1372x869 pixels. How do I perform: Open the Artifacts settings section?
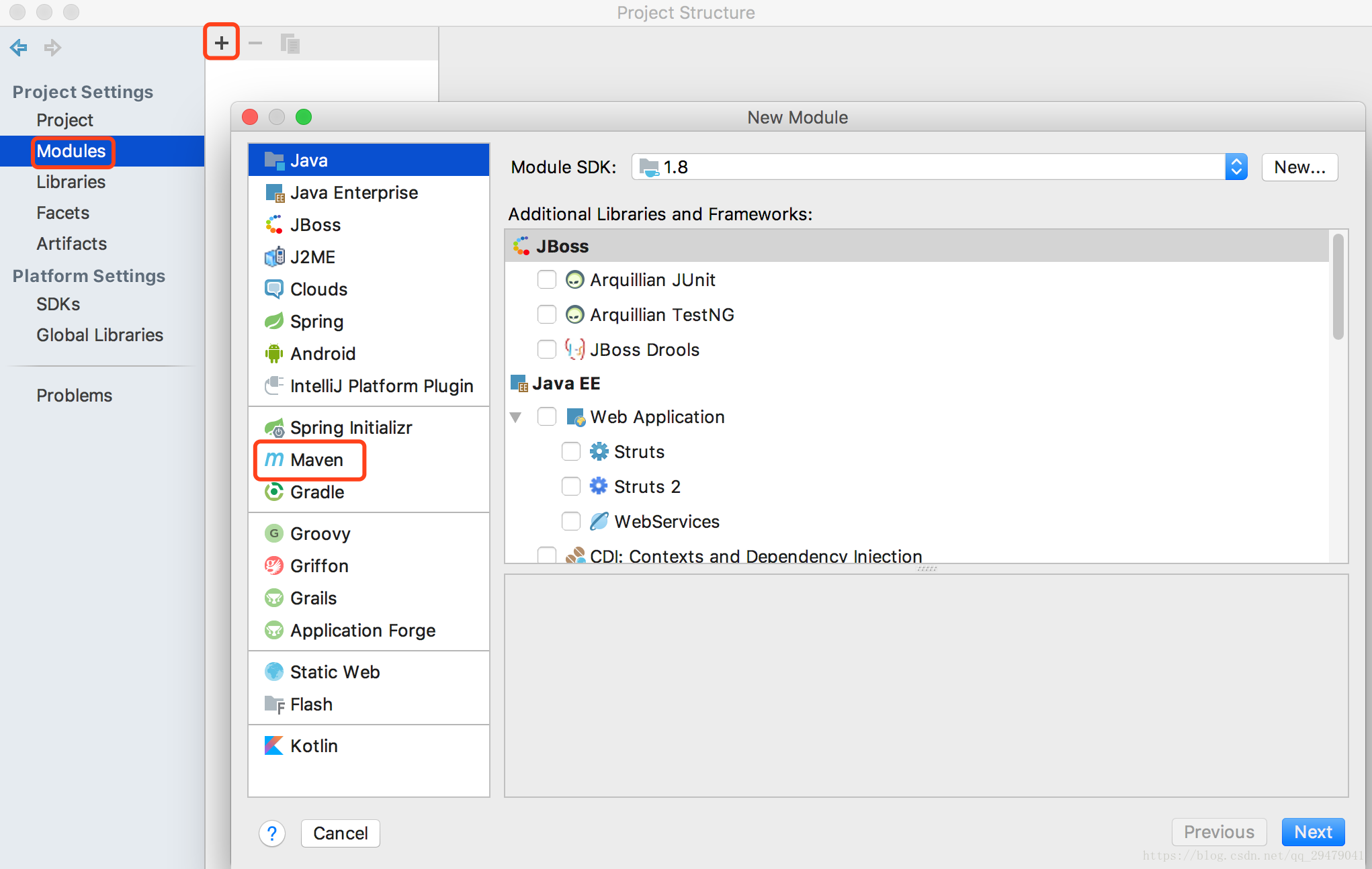71,244
